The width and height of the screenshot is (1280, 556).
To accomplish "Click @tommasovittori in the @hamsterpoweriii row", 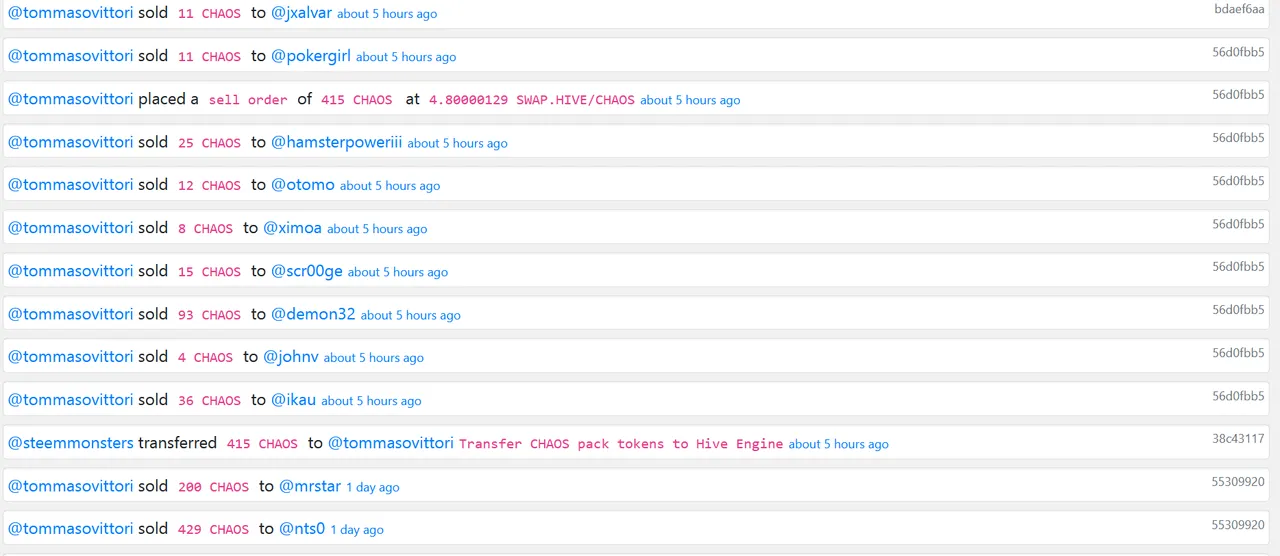I will click(x=71, y=142).
